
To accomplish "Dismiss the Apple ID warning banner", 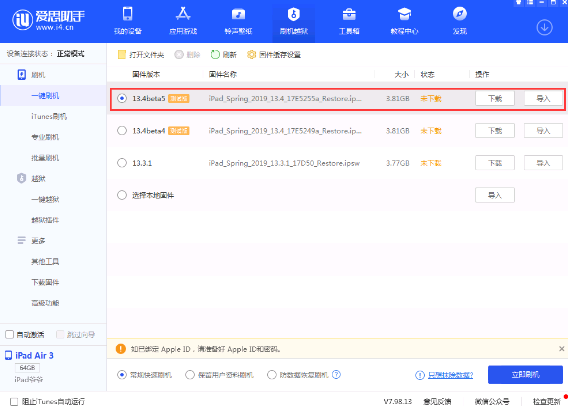I will click(561, 348).
